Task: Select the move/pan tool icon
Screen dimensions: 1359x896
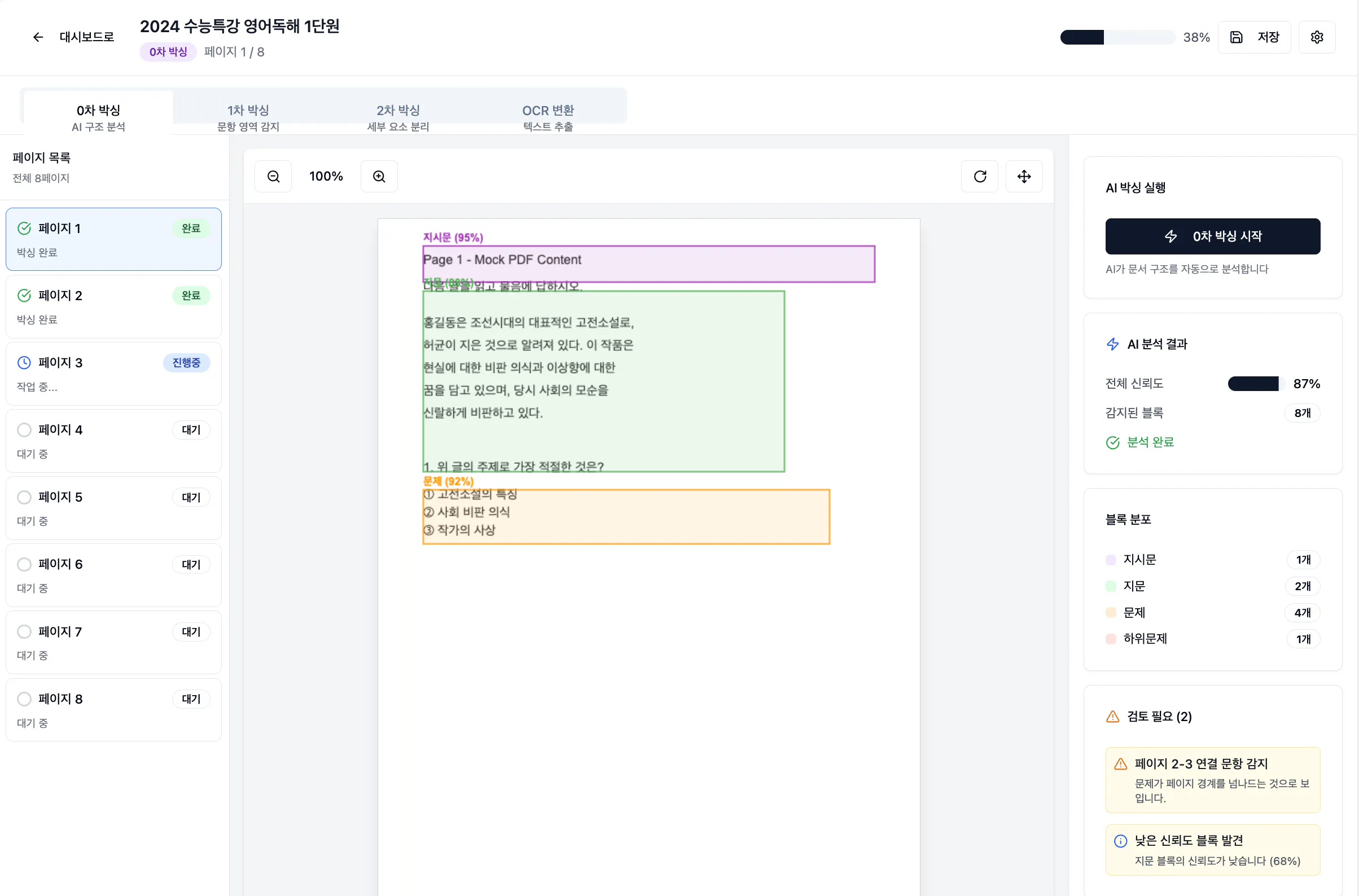Action: click(1024, 177)
